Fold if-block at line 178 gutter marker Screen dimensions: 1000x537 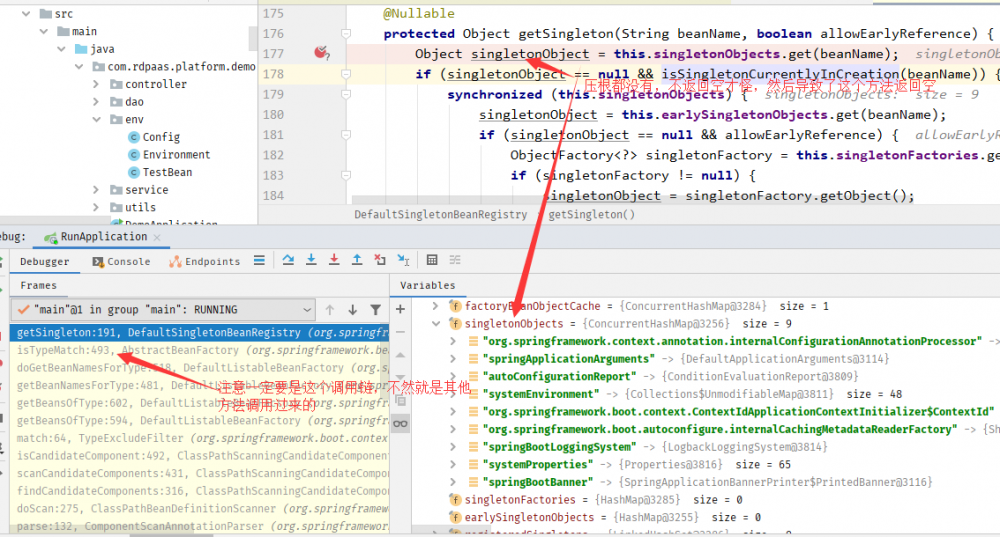346,74
